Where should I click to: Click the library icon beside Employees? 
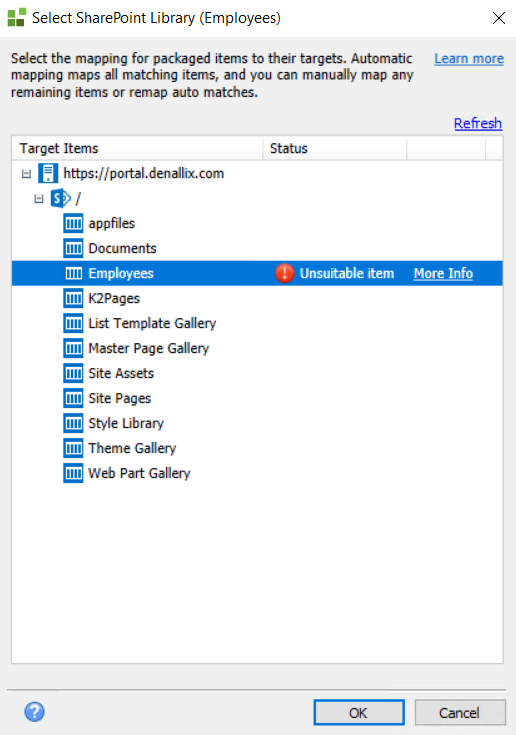(x=73, y=273)
